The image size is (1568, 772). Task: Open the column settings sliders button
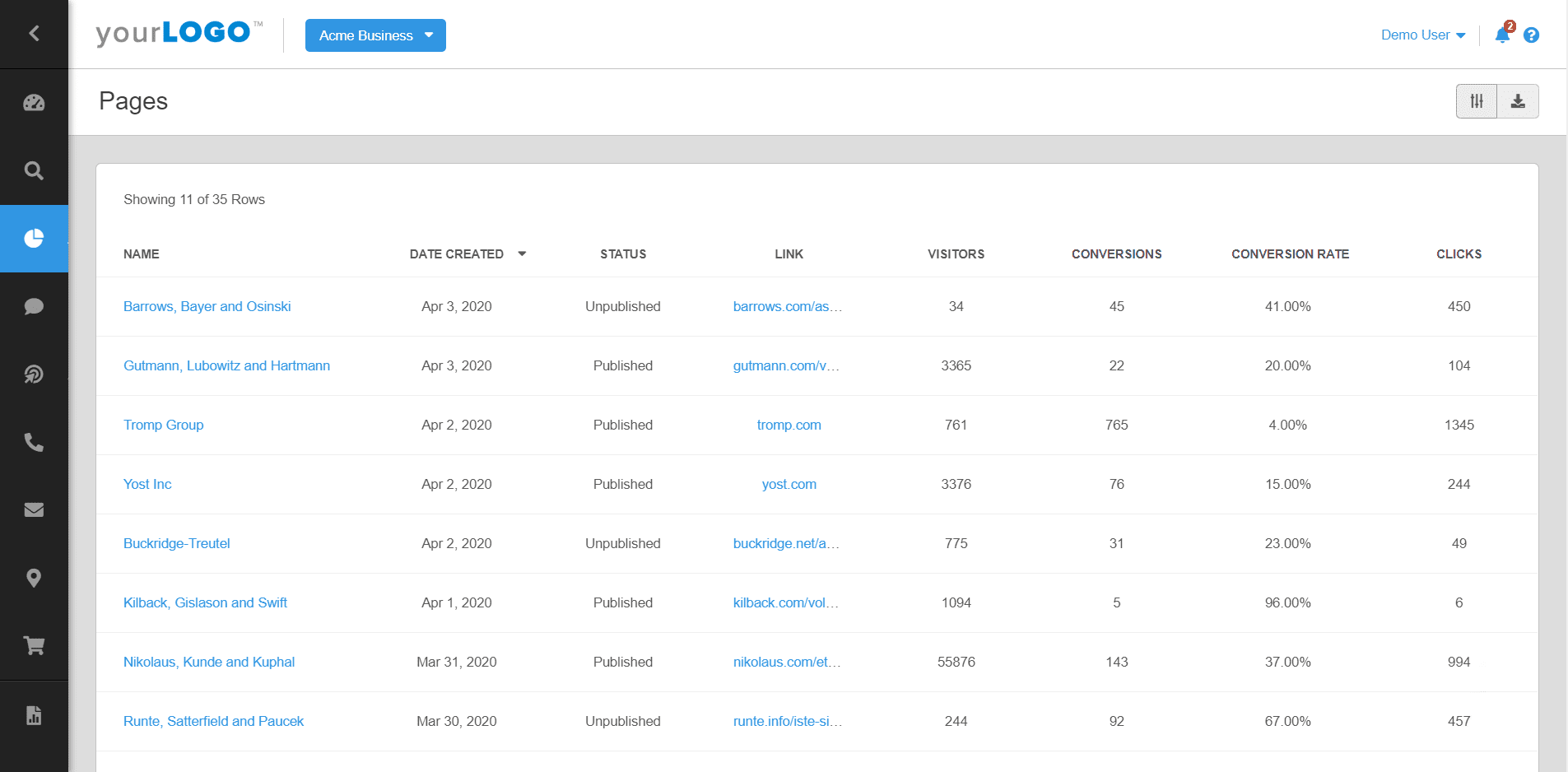tap(1477, 101)
